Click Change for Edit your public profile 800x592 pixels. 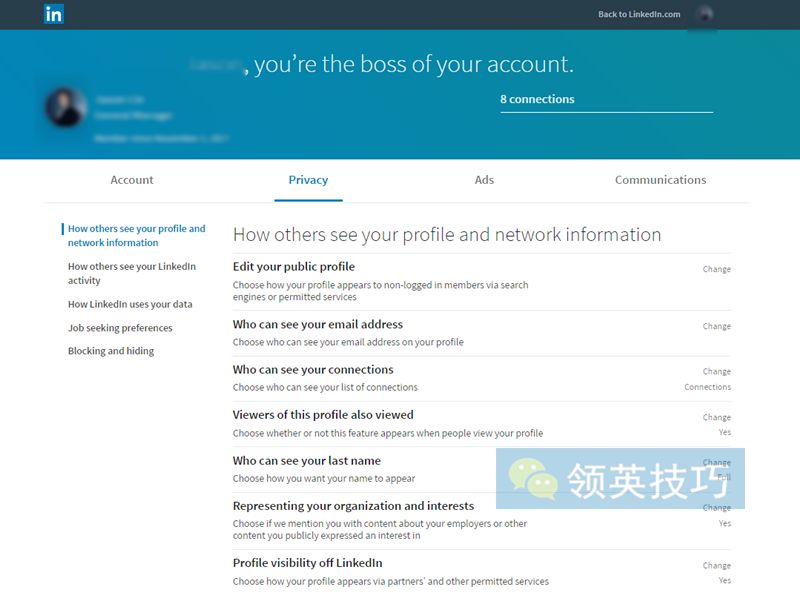point(716,269)
